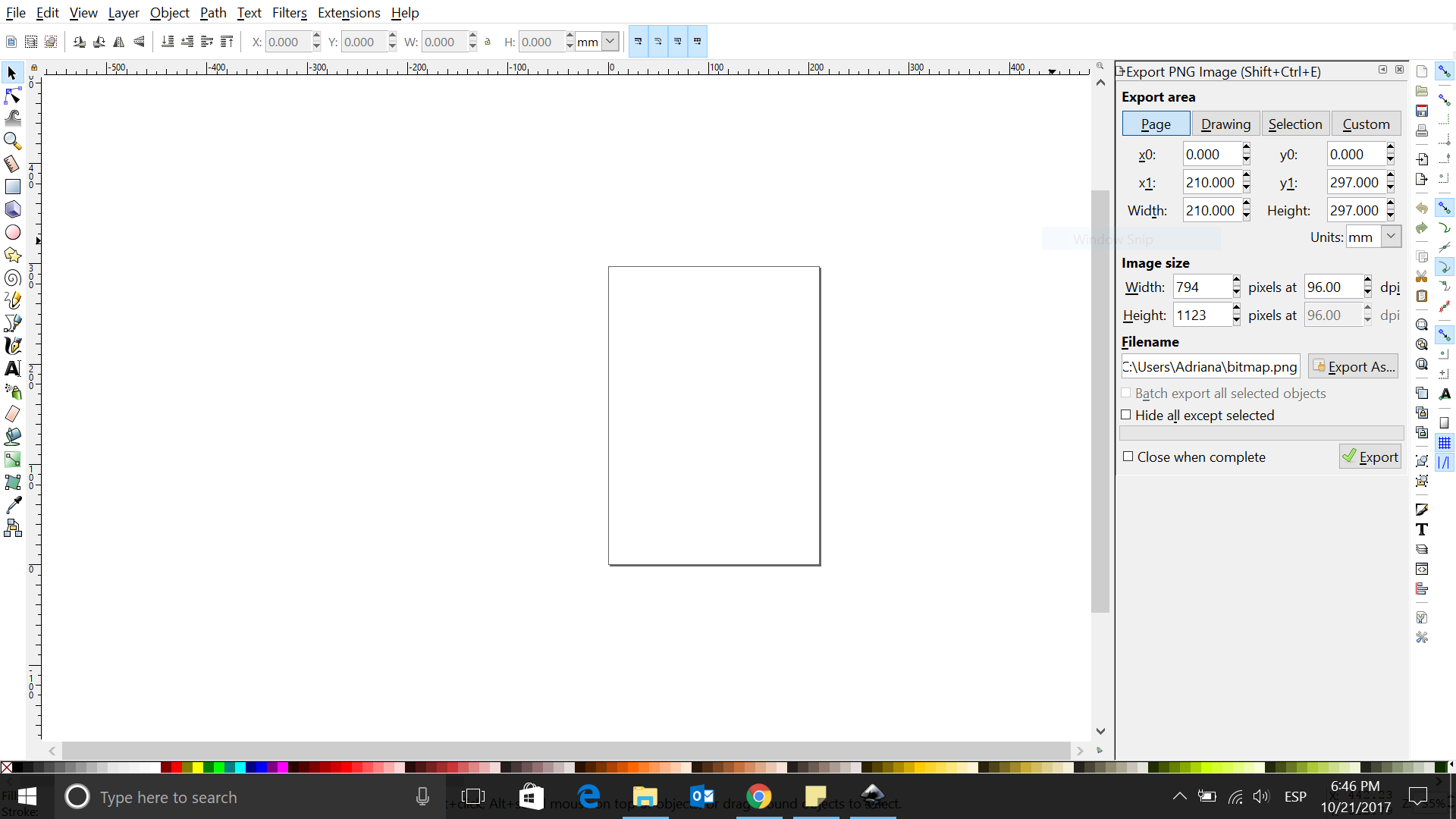Select the Gradient tool
The image size is (1456, 819).
pyautogui.click(x=13, y=460)
